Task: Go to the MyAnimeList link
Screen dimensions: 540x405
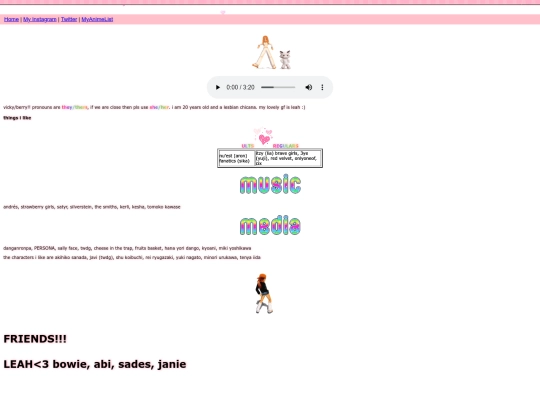Action: coord(97,19)
